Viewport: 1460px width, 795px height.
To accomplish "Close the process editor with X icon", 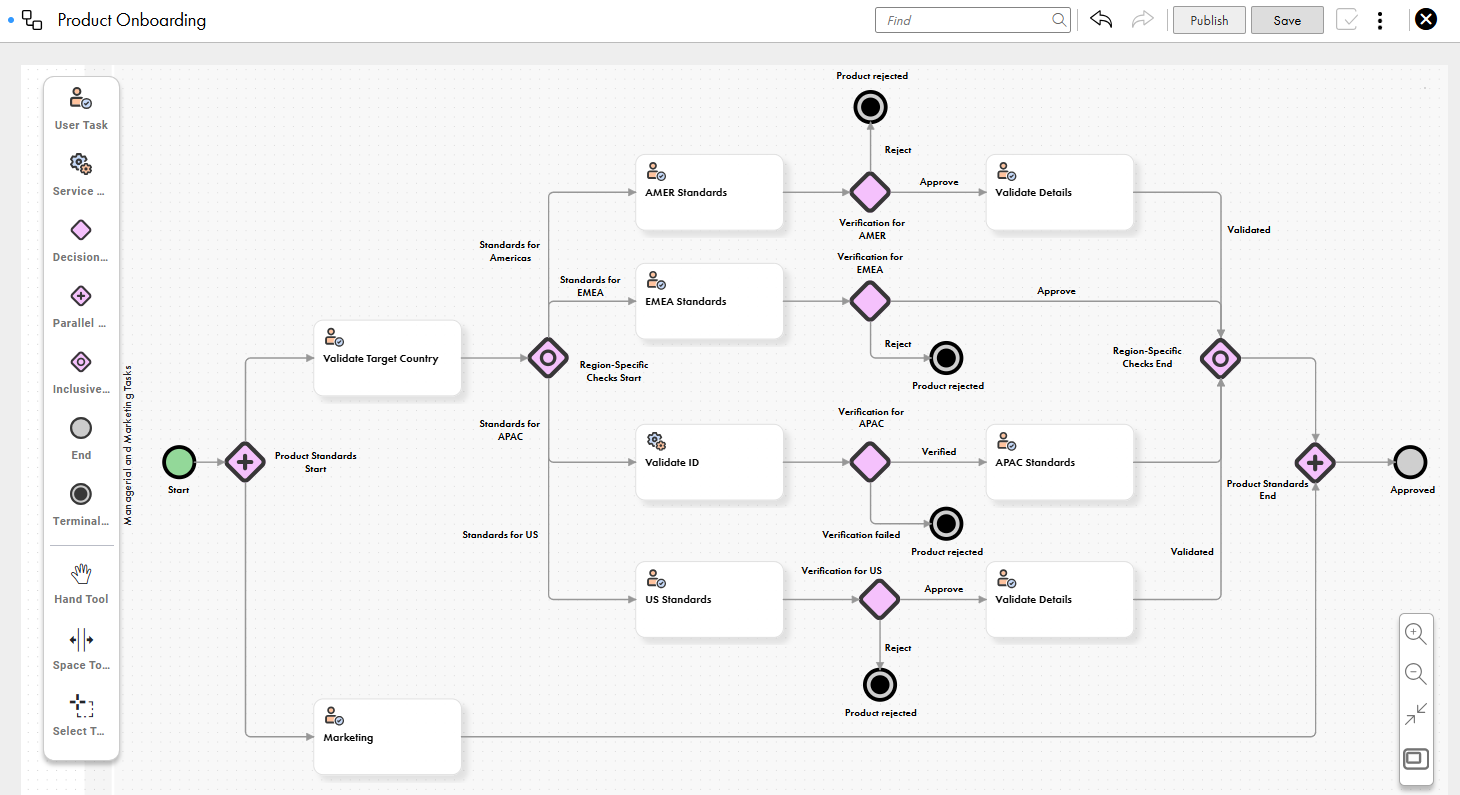I will (x=1425, y=20).
